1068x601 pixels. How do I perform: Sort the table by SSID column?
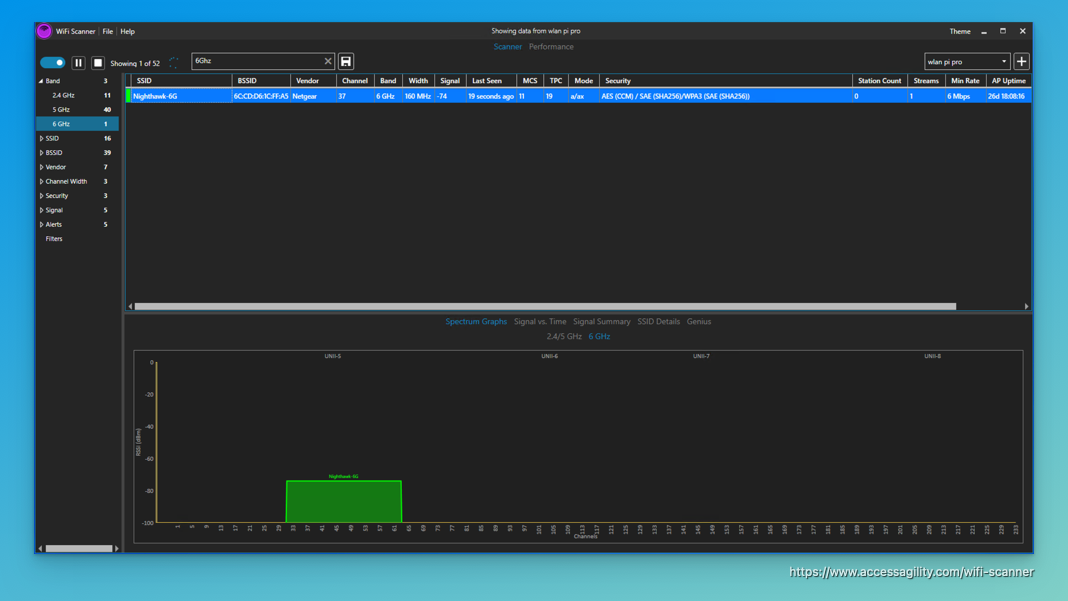point(181,81)
